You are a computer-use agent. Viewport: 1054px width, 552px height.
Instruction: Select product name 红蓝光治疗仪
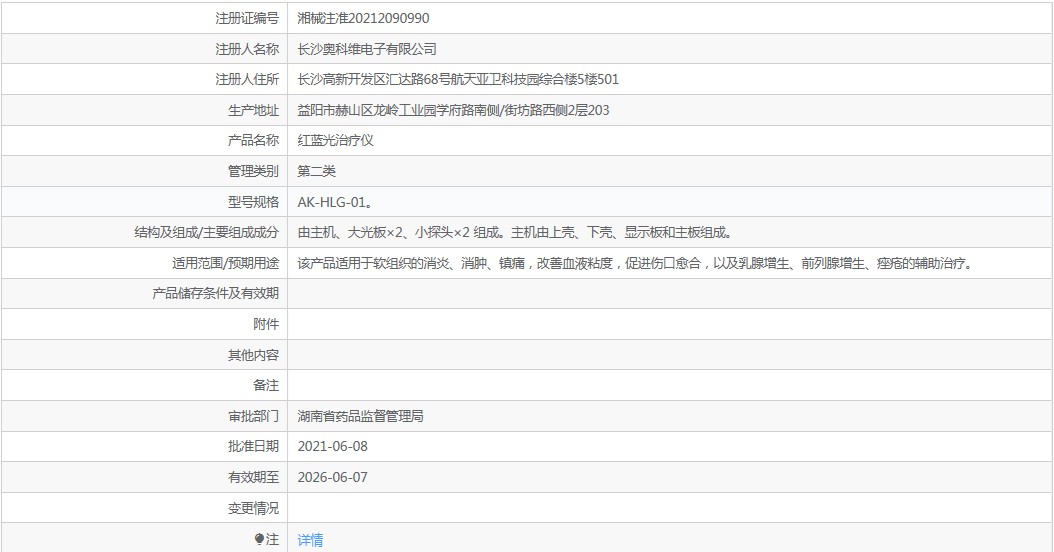click(335, 141)
